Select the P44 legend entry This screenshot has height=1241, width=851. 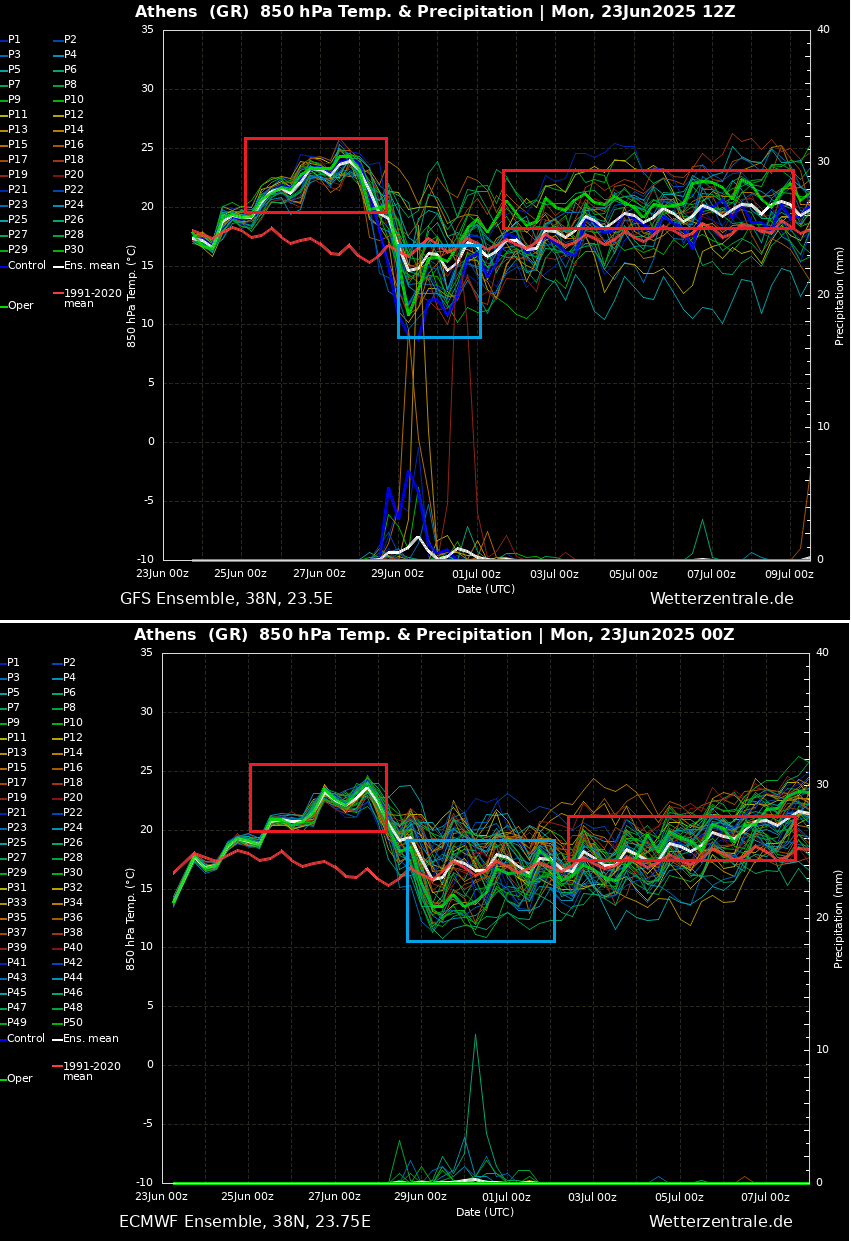[x=73, y=978]
